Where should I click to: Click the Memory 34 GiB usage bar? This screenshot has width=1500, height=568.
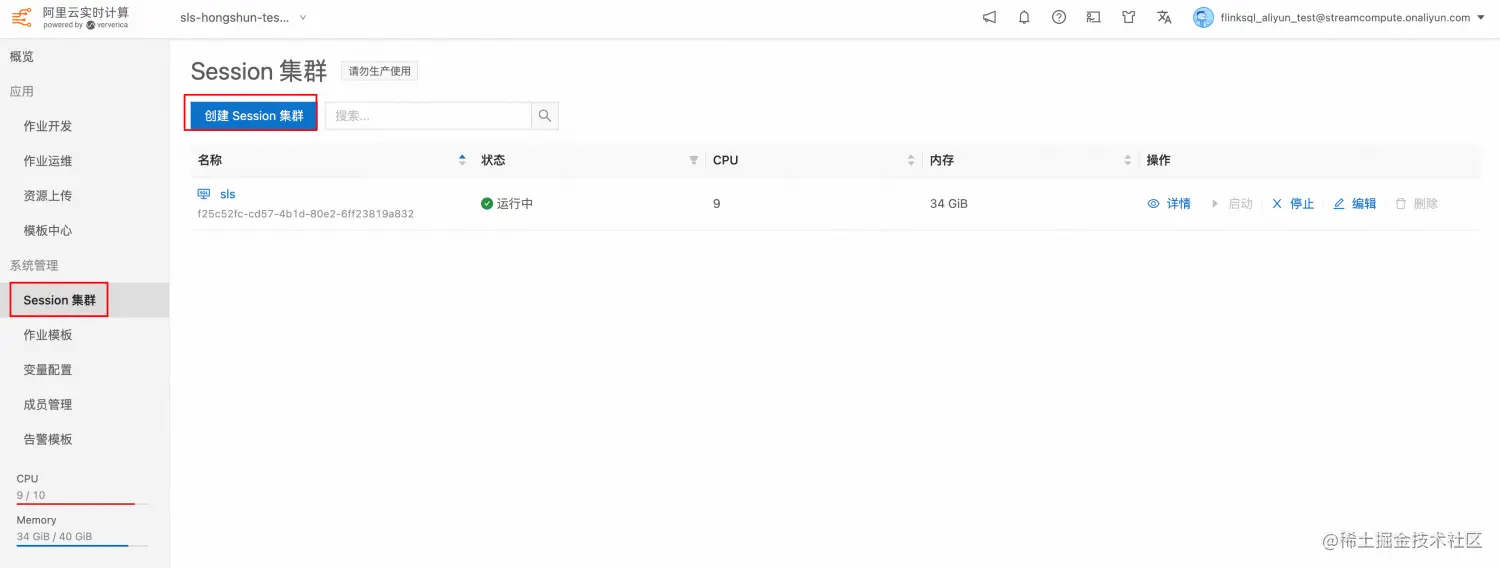point(82,546)
